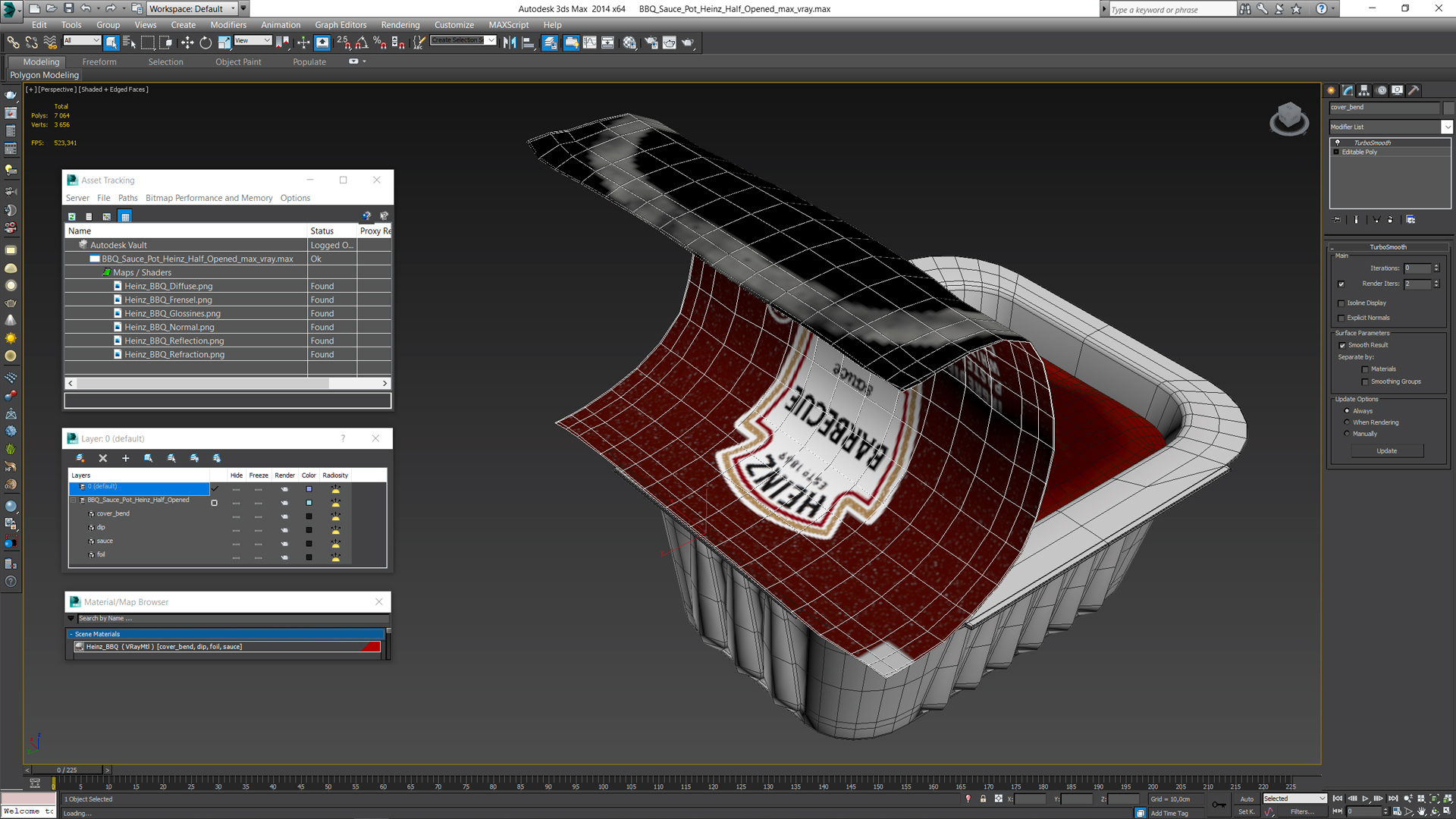Select the Select and Link tool
1456x819 pixels.
click(13, 42)
